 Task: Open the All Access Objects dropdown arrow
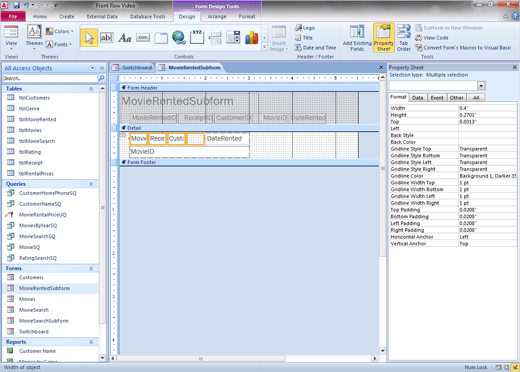click(92, 68)
